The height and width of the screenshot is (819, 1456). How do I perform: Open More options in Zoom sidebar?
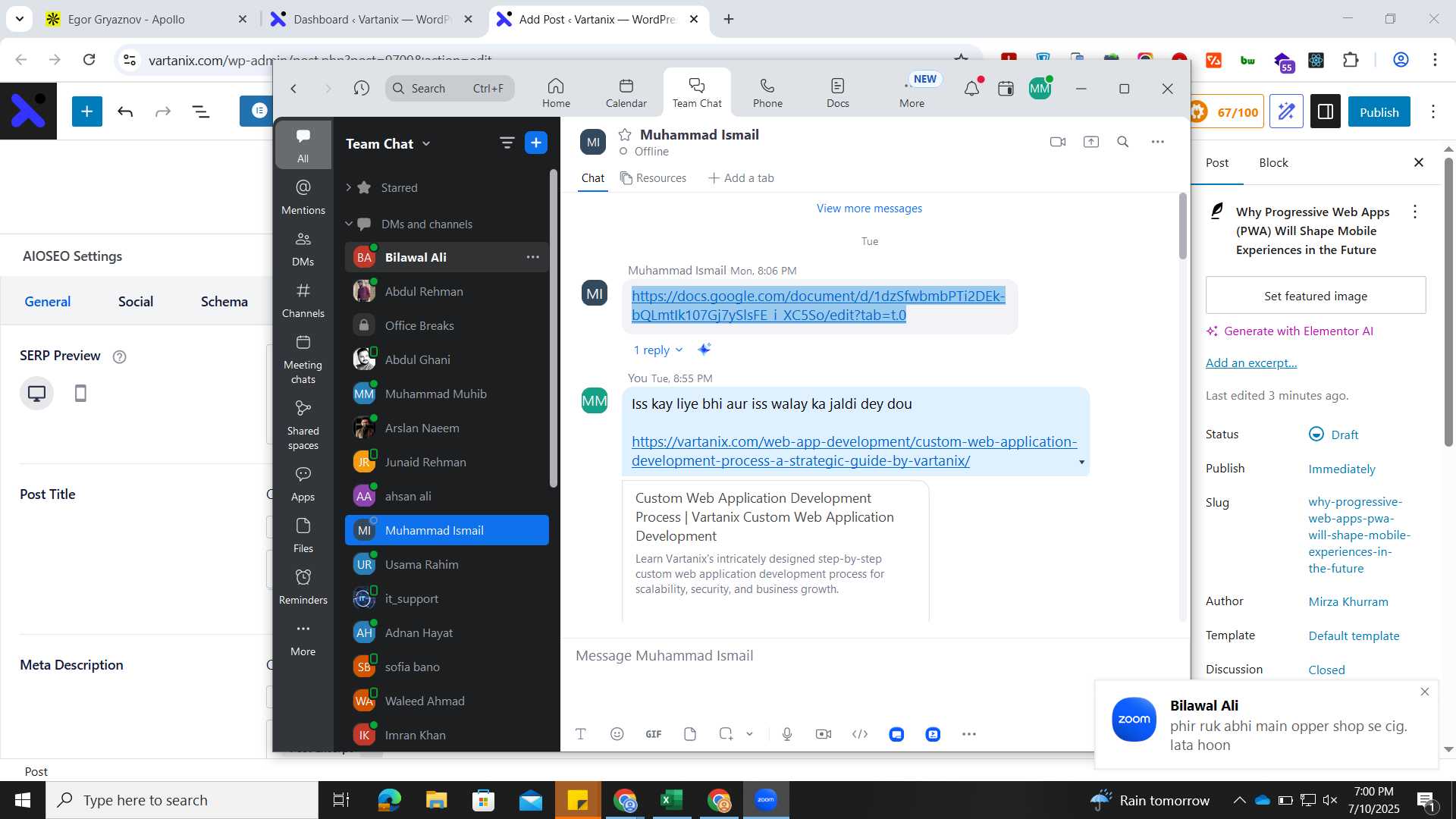coord(303,639)
